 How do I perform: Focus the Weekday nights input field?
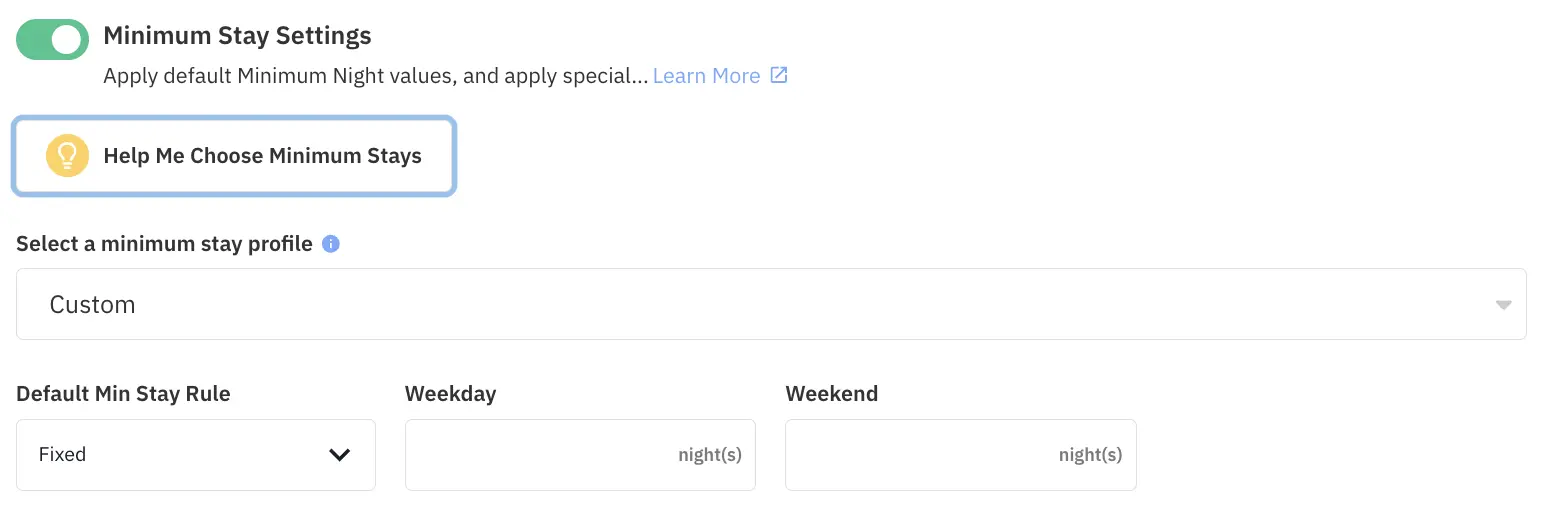tap(540, 455)
